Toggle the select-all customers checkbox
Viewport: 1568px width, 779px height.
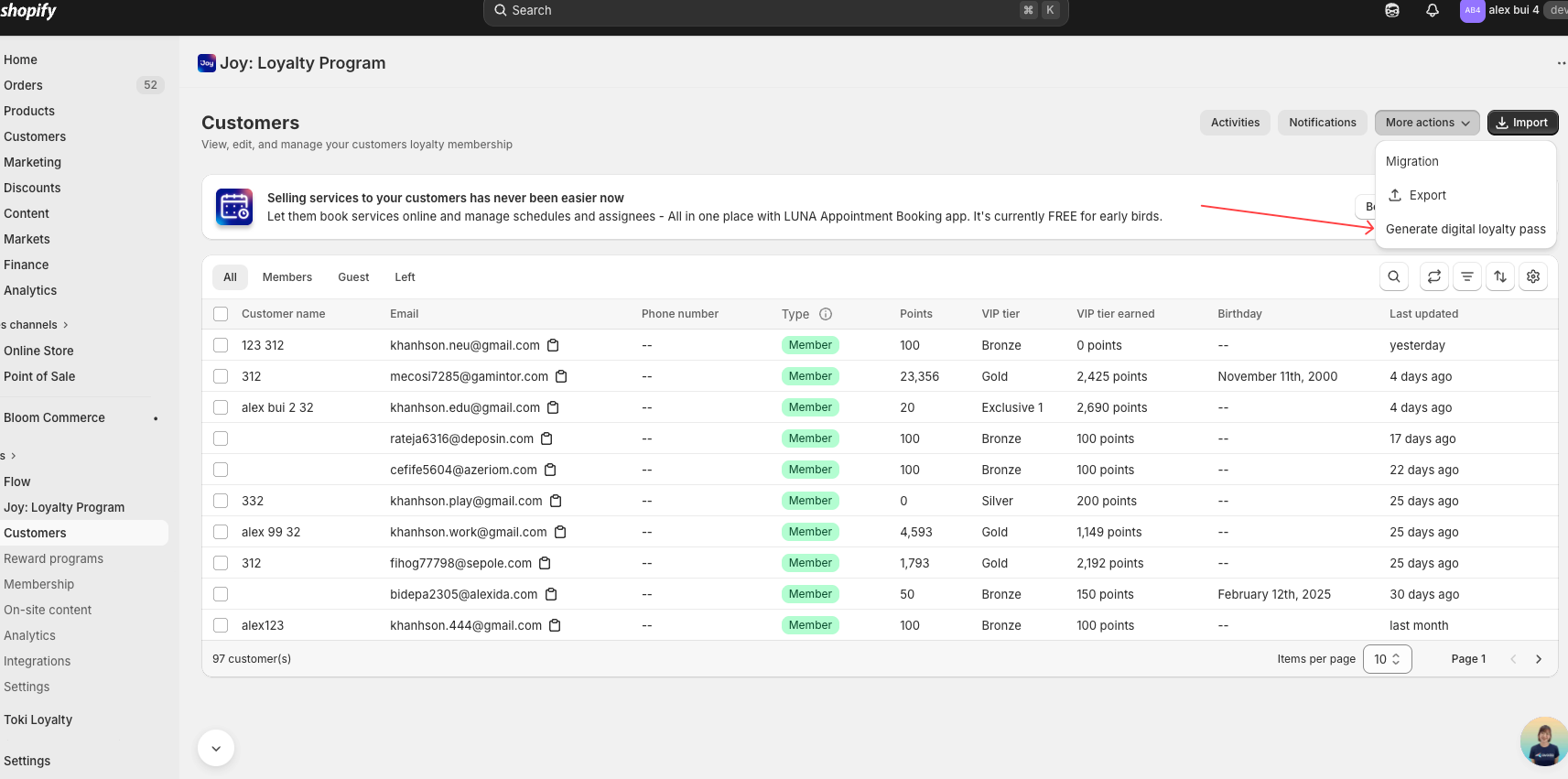click(221, 314)
